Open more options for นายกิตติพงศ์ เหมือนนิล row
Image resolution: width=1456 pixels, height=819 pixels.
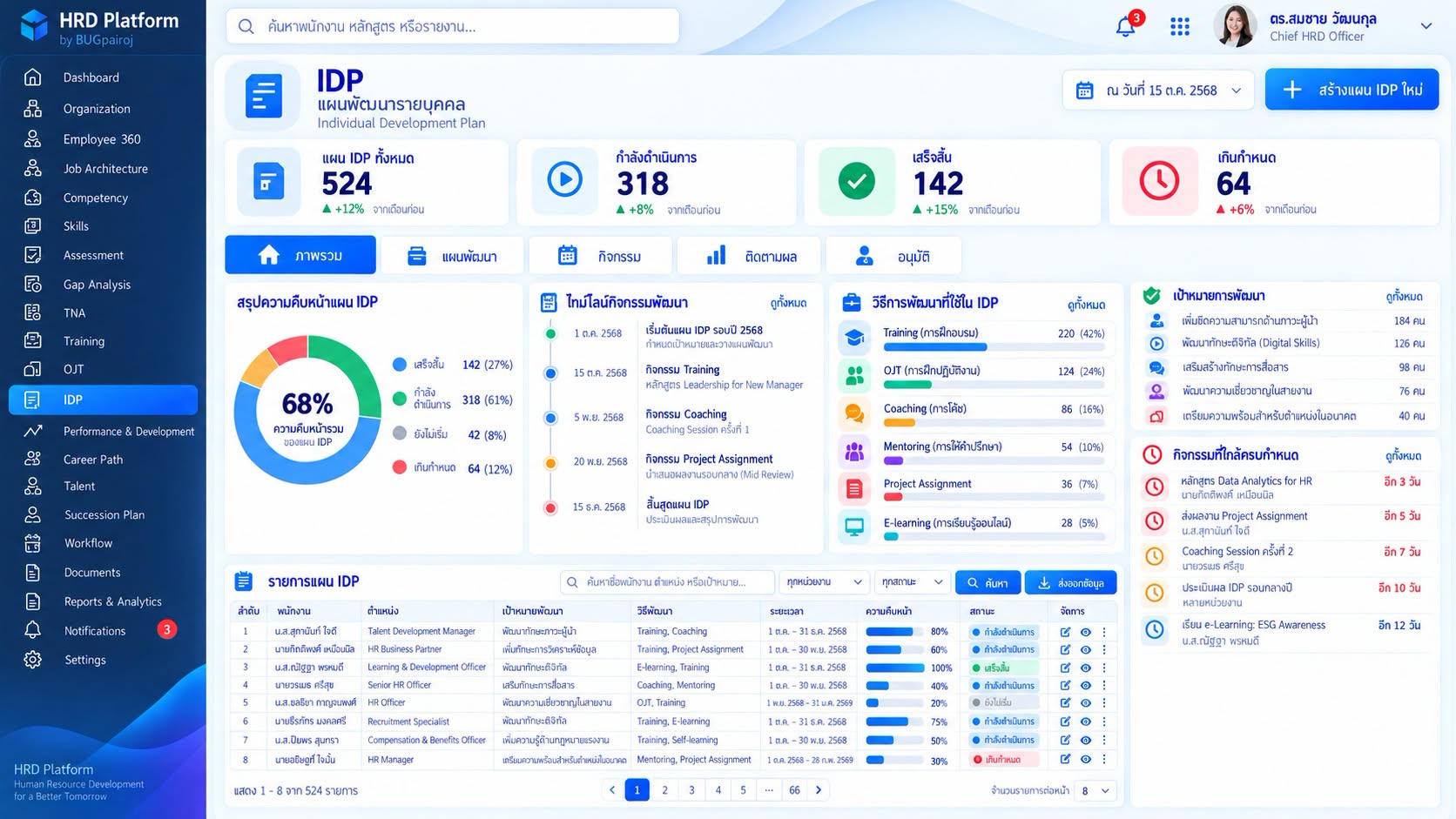pos(1104,650)
